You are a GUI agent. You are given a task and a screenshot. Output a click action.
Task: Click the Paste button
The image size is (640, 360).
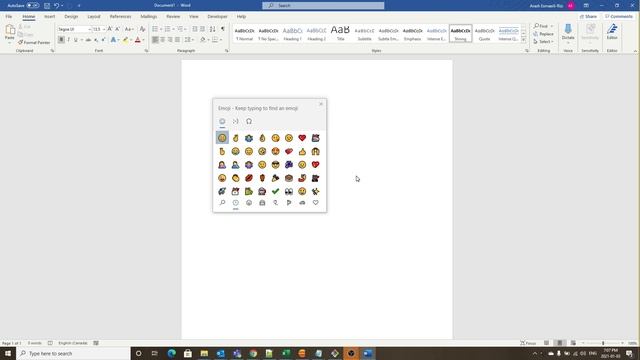[10, 33]
